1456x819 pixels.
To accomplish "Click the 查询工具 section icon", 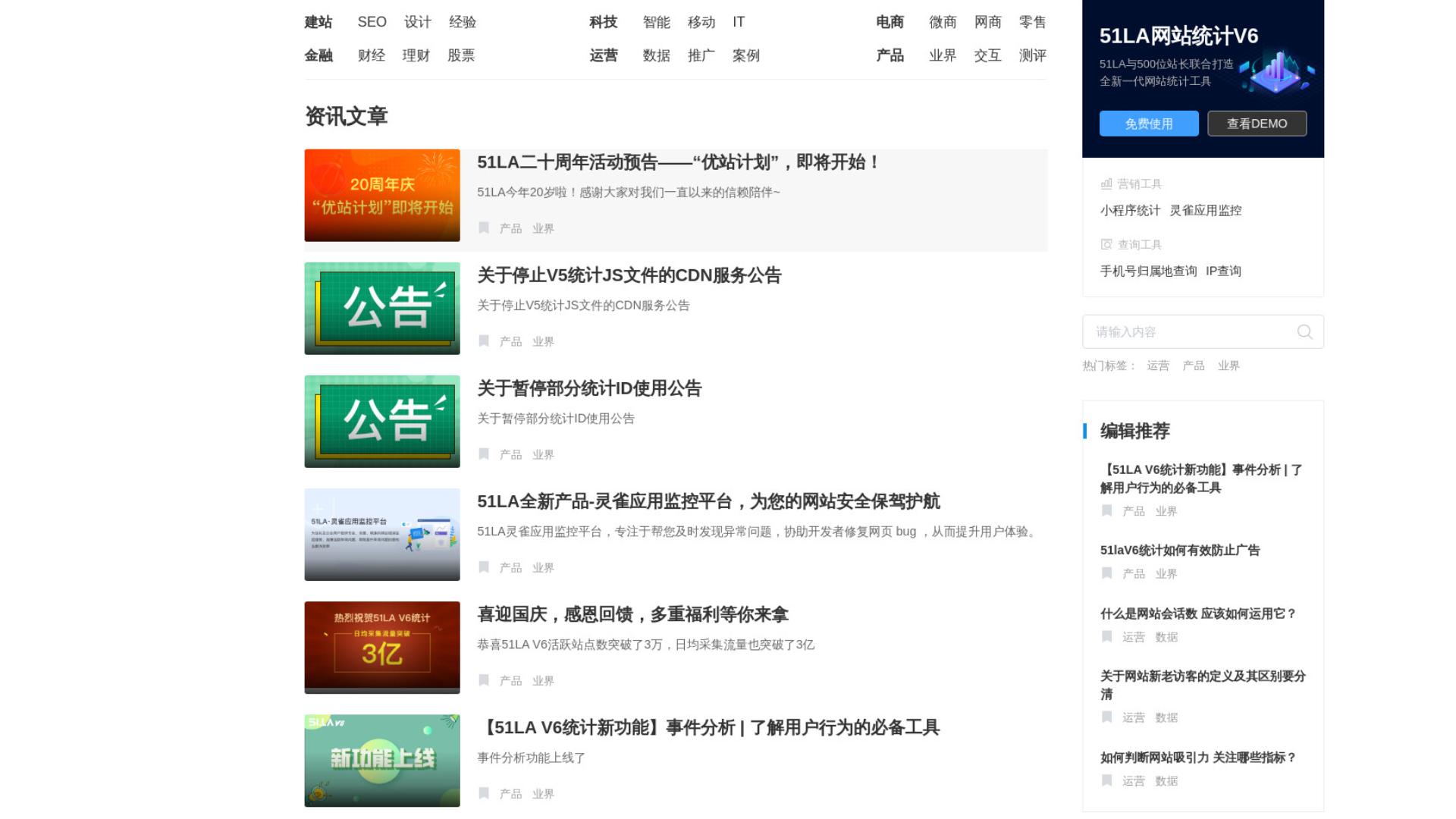I will 1106,244.
